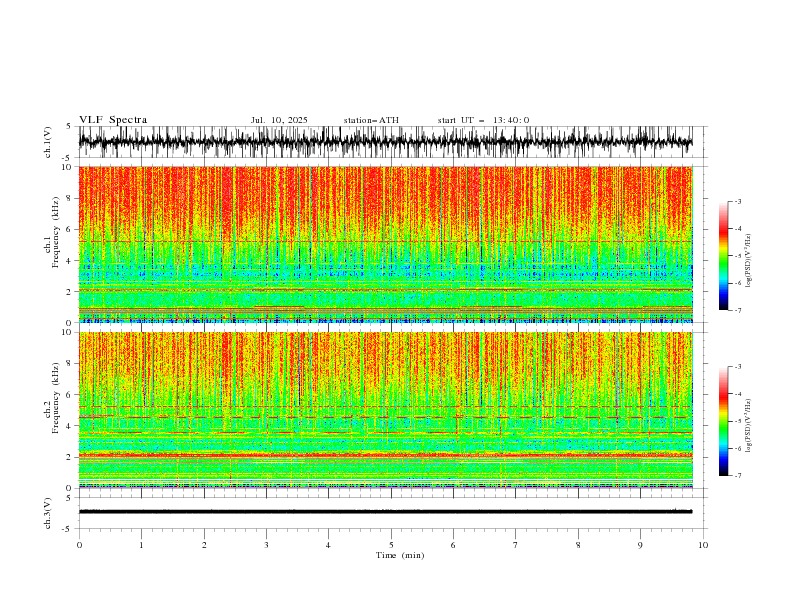This screenshot has height=612, width=792.
Task: Click the time axis tick label "7"
Action: (x=516, y=545)
